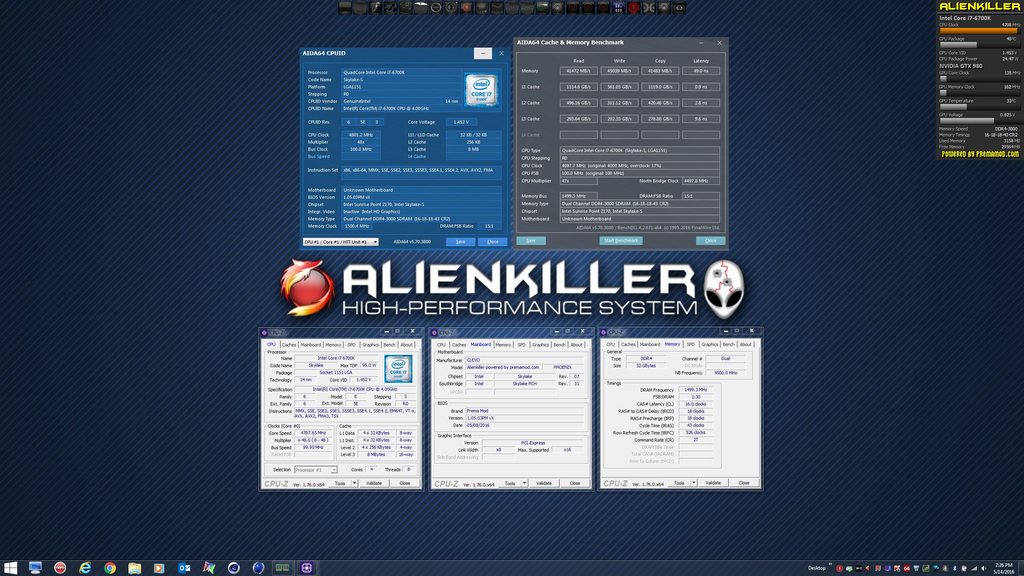Click the CAS# Latency 16.0 clocks value in CPU-Z
Viewport: 1024px width, 576px height.
(696, 404)
